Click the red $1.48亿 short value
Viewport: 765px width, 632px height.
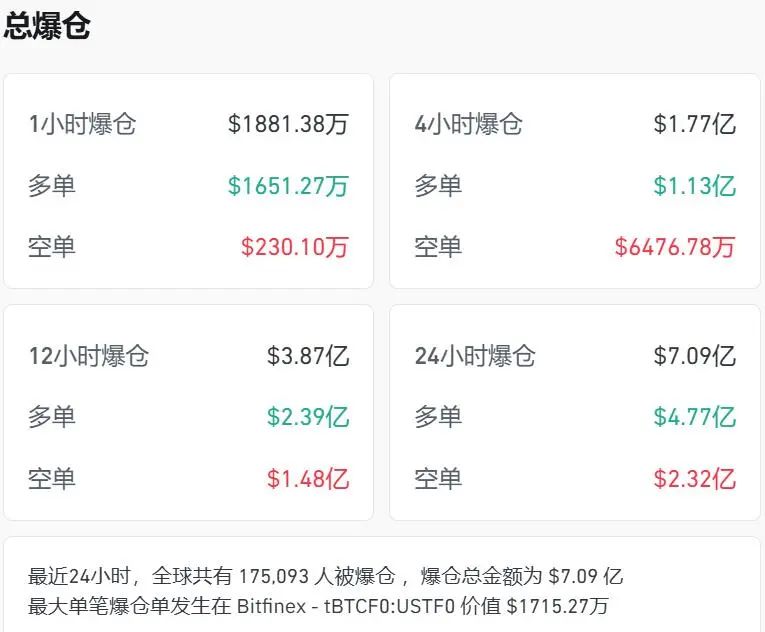(x=308, y=478)
